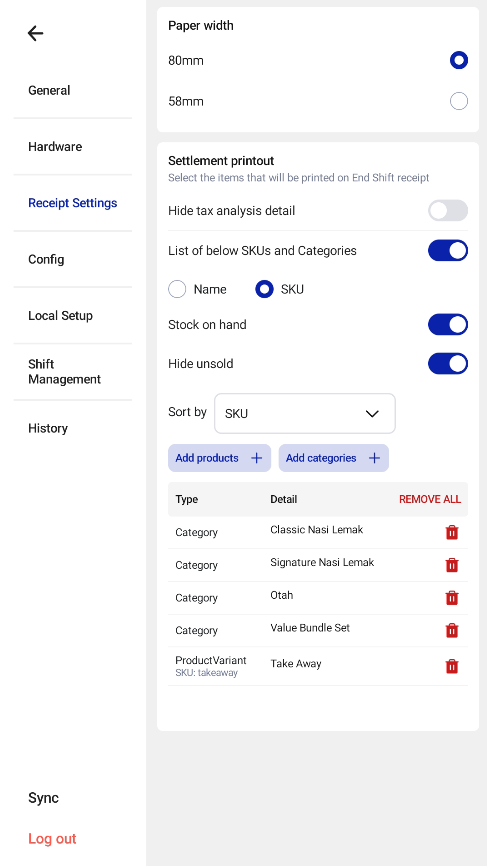Click Sync in the sidebar
The image size is (487, 866).
coord(44,798)
